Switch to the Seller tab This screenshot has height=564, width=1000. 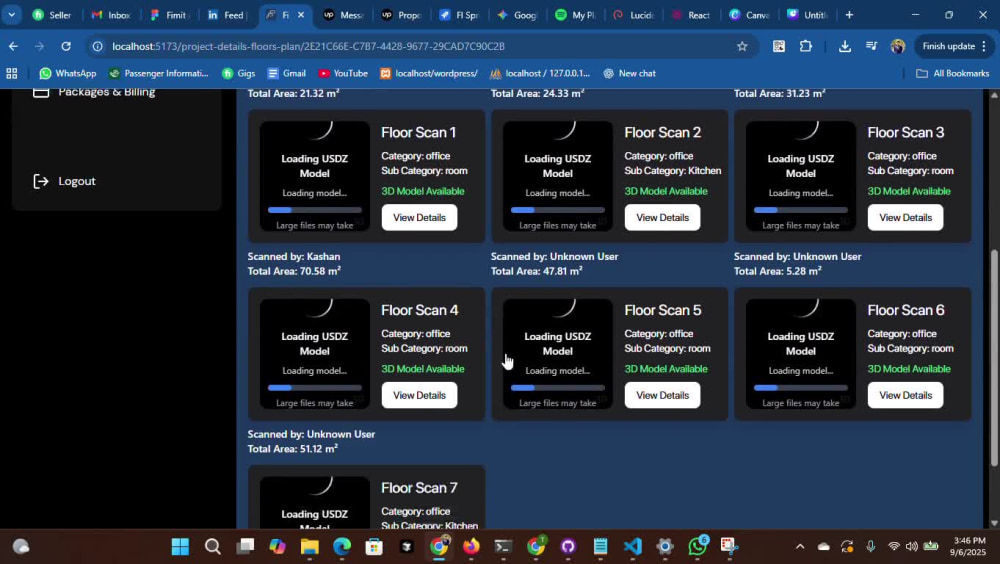(52, 15)
